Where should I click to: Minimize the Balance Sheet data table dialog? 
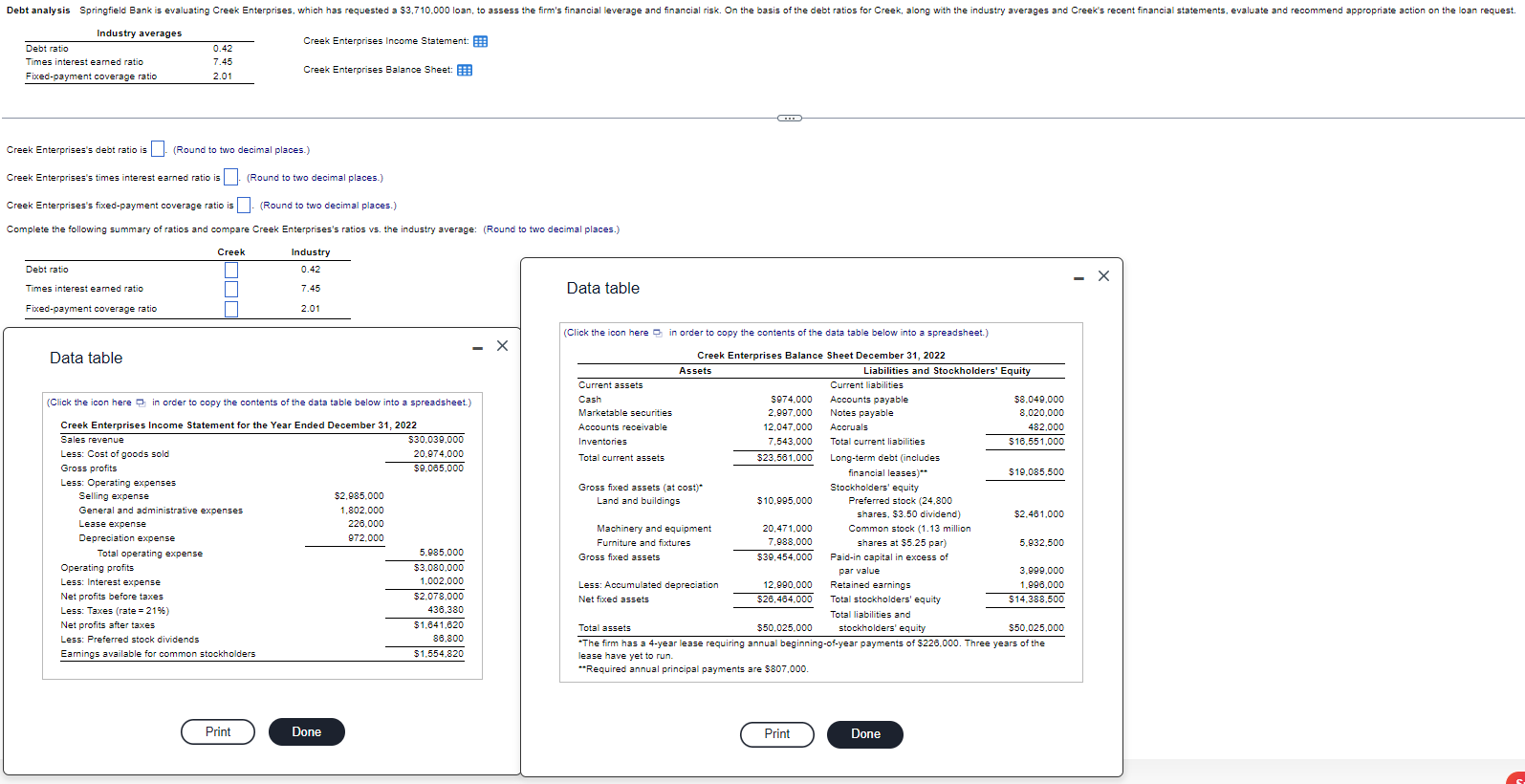click(1078, 278)
